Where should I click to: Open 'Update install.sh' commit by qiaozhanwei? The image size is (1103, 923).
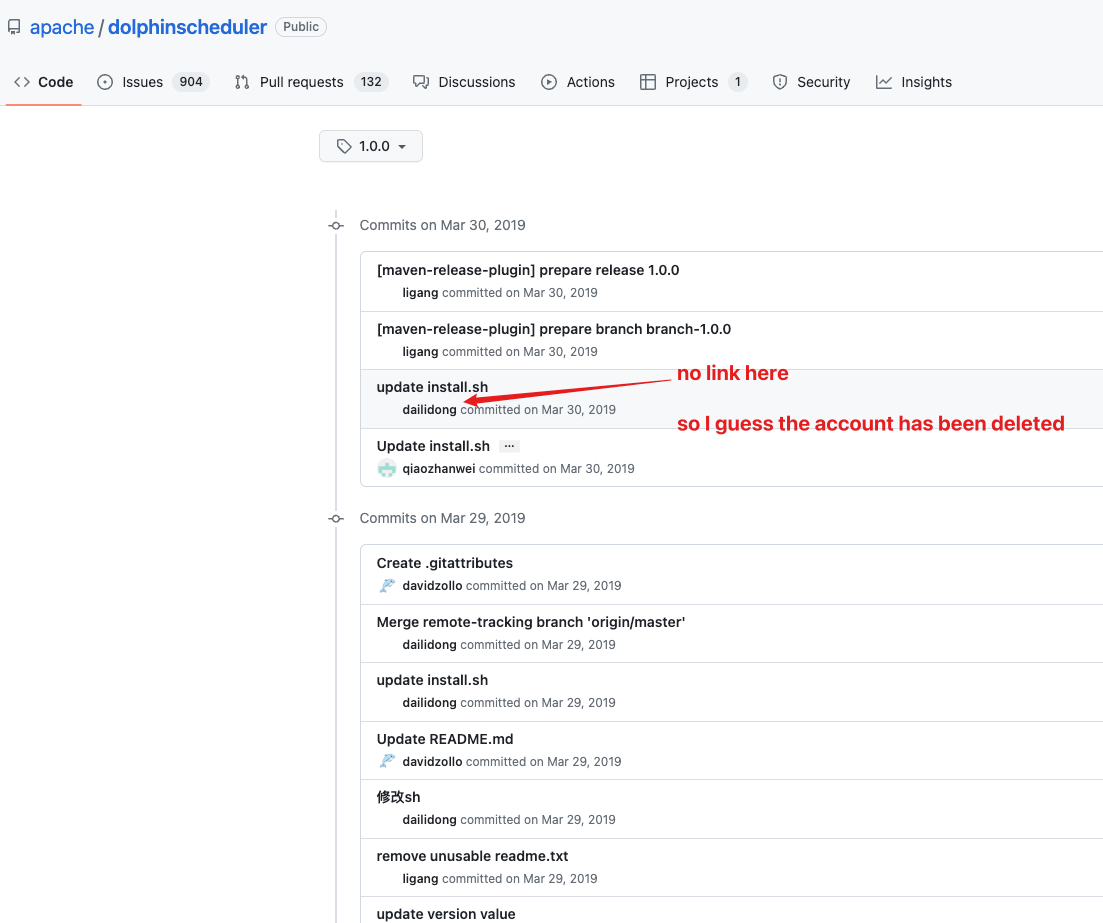(x=433, y=446)
